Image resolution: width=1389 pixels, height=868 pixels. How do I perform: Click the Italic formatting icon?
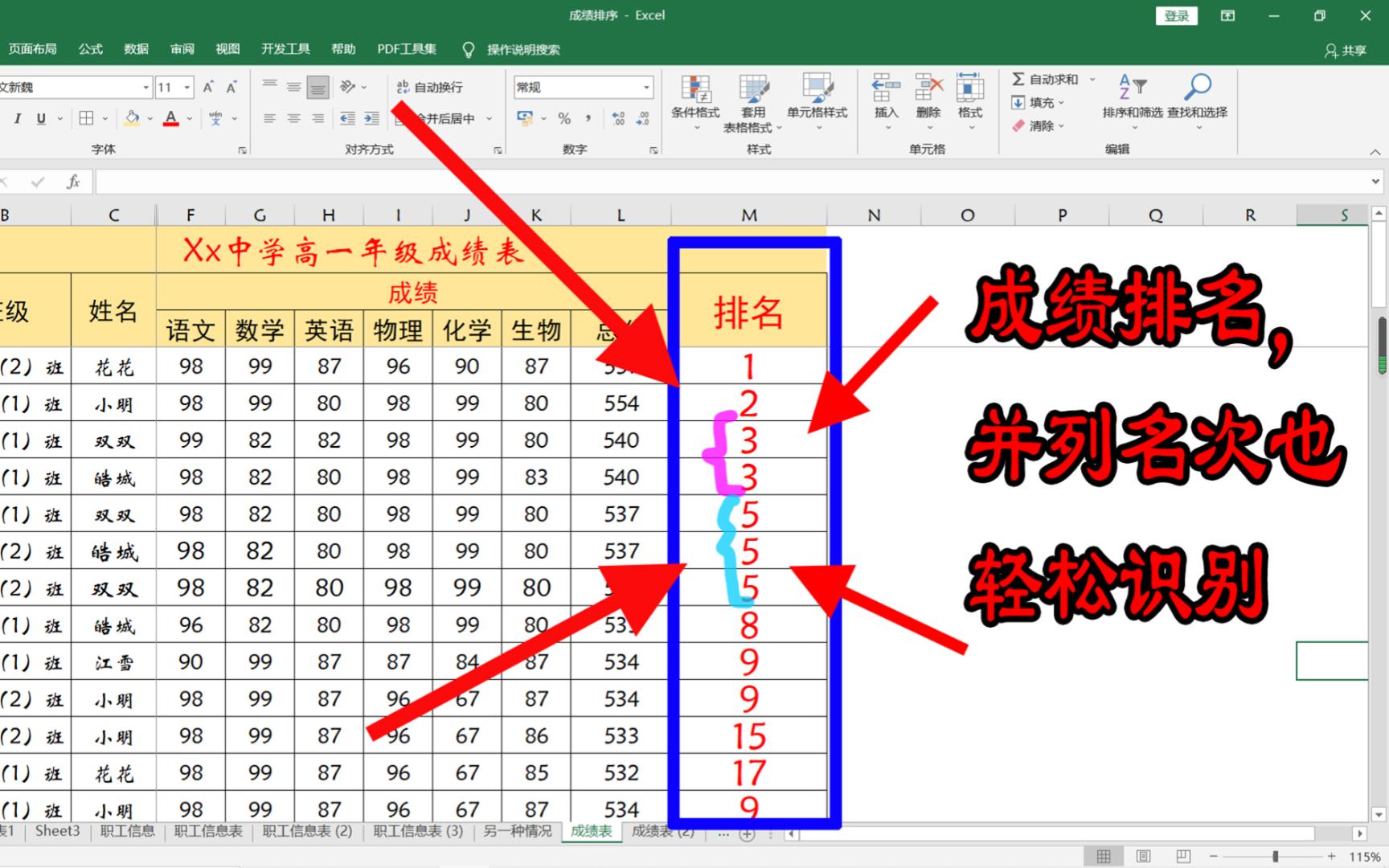pyautogui.click(x=17, y=119)
